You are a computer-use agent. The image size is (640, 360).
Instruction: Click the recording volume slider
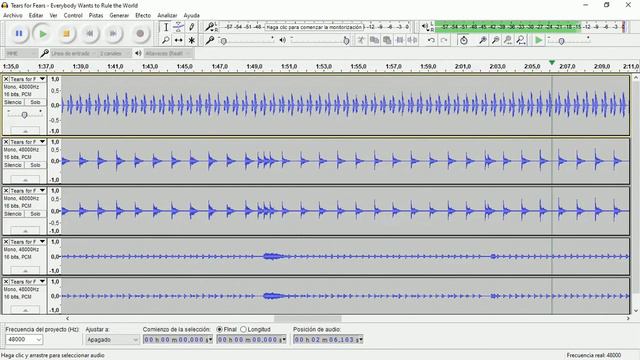click(x=247, y=40)
